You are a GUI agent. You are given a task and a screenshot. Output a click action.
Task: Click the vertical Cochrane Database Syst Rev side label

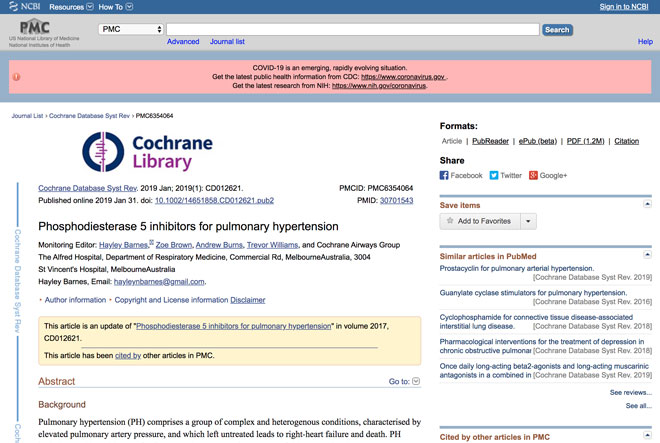(x=17, y=281)
